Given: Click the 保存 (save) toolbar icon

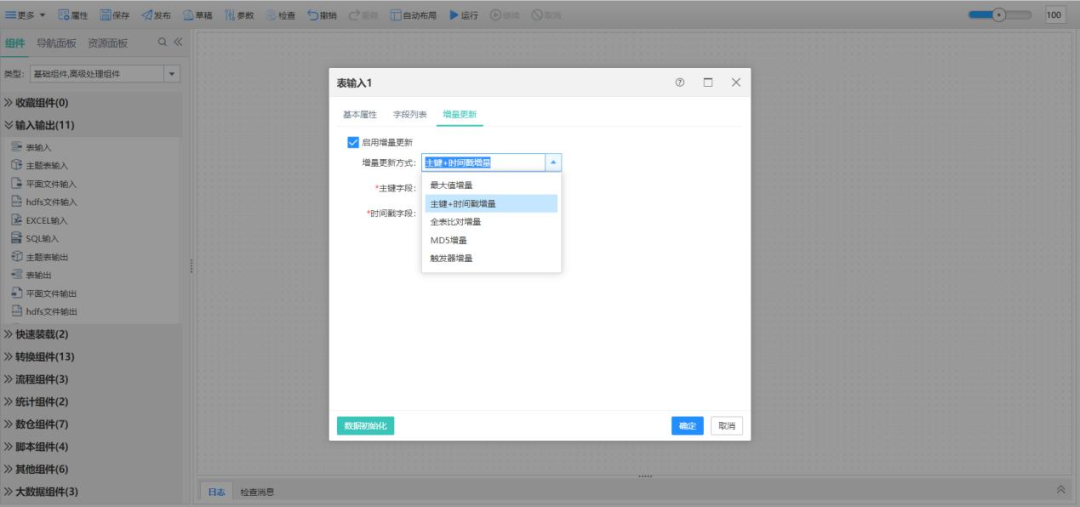Looking at the screenshot, I should (107, 15).
